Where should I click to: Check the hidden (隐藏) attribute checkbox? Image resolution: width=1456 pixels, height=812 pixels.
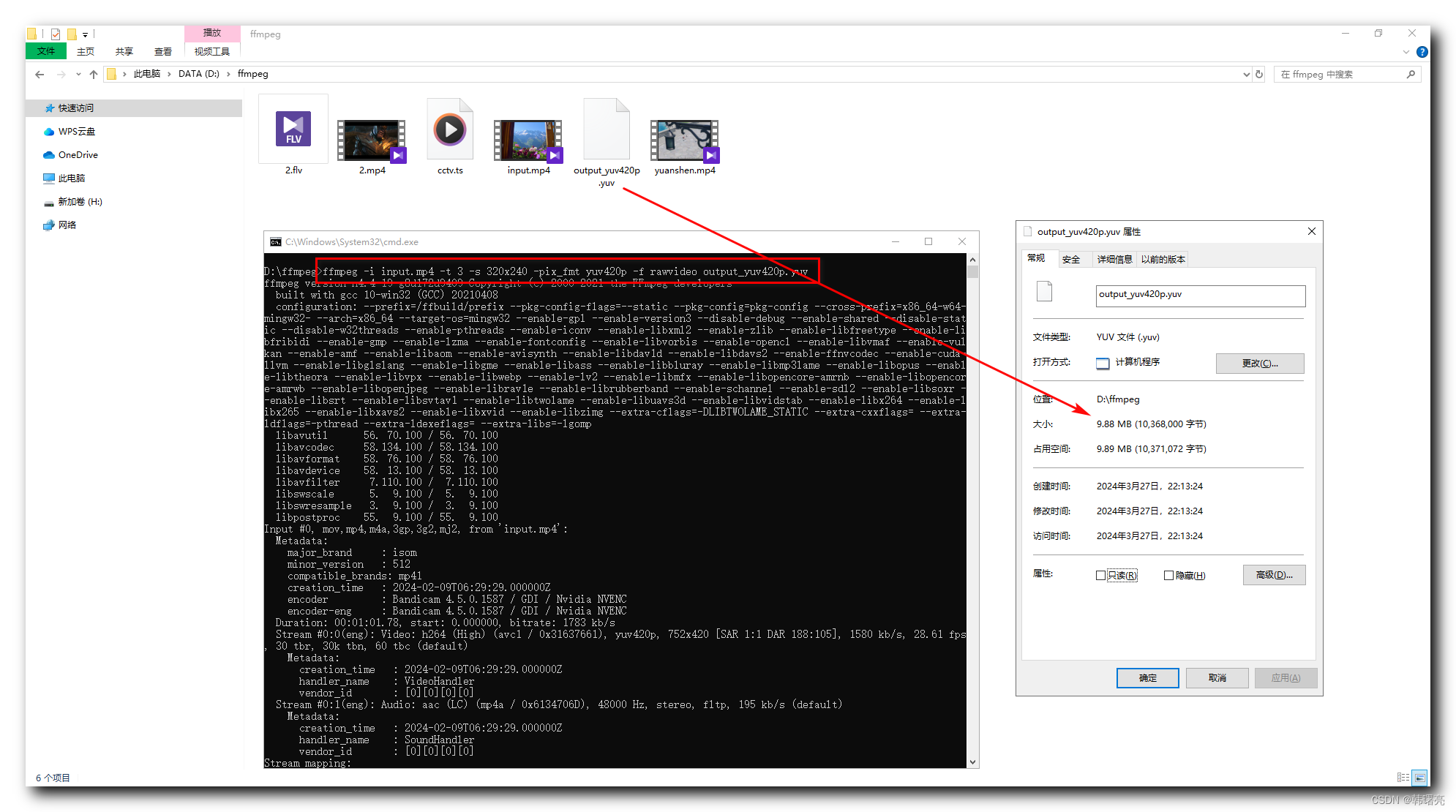pyautogui.click(x=1168, y=576)
